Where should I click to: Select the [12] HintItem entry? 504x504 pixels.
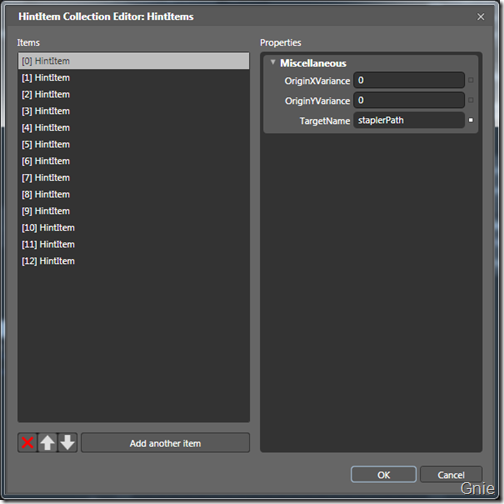point(134,261)
